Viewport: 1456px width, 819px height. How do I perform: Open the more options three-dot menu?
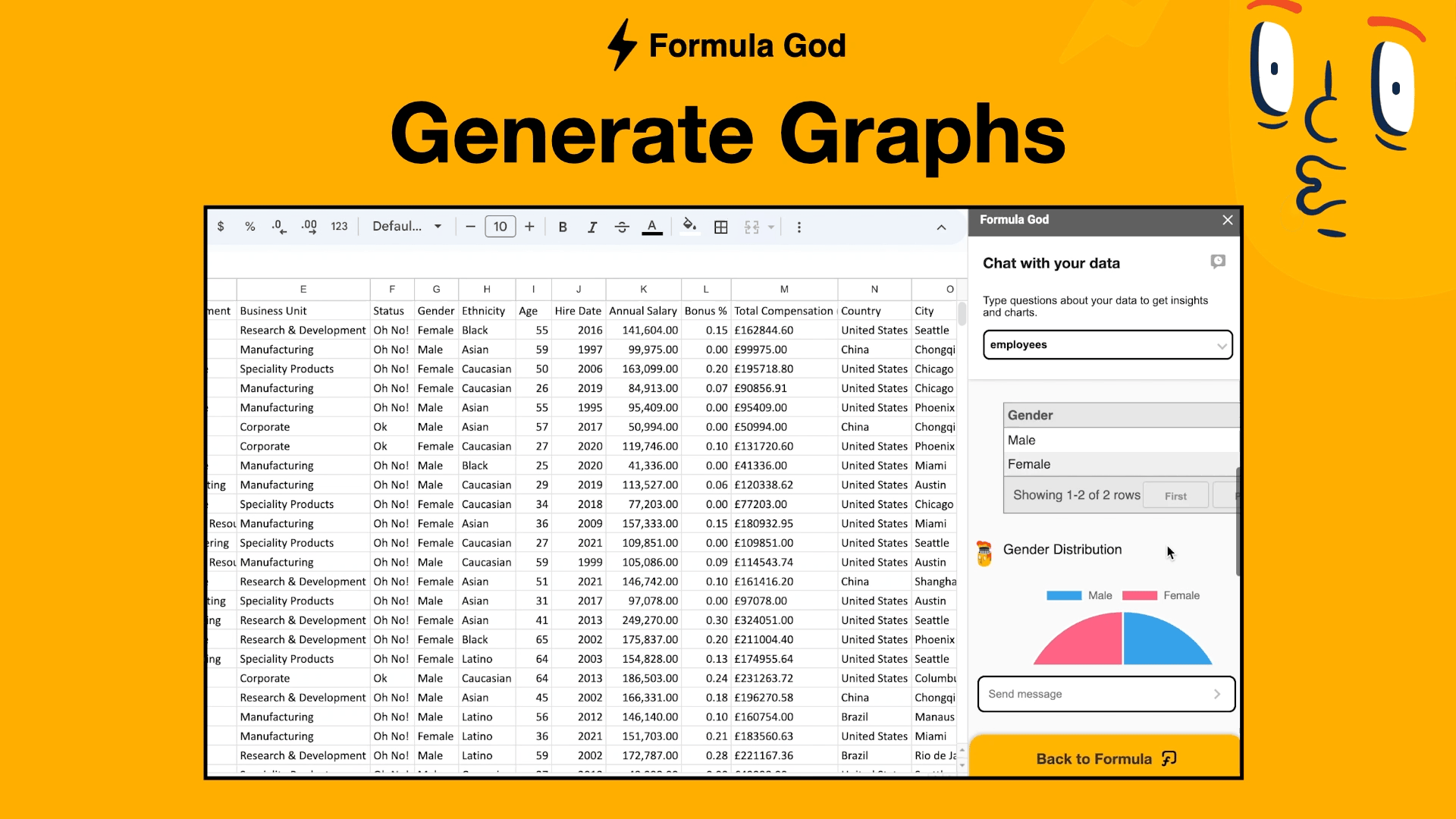tap(799, 226)
